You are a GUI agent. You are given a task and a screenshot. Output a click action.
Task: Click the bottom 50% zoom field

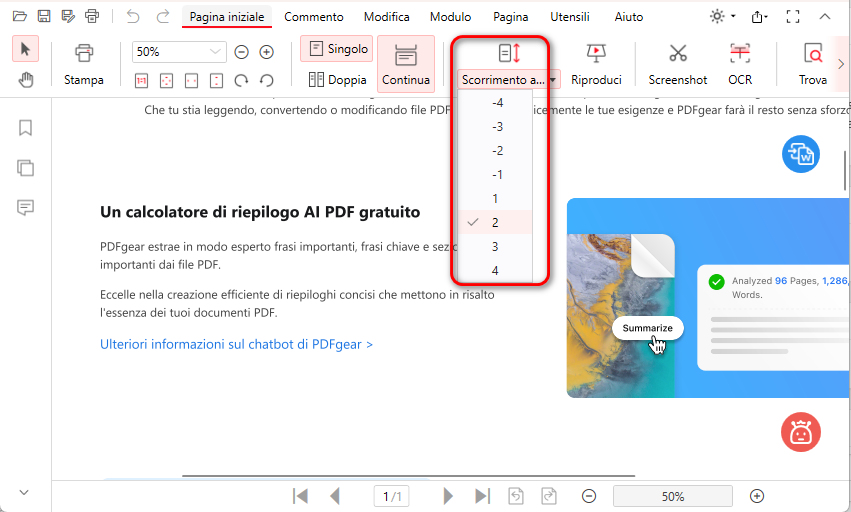(x=672, y=496)
